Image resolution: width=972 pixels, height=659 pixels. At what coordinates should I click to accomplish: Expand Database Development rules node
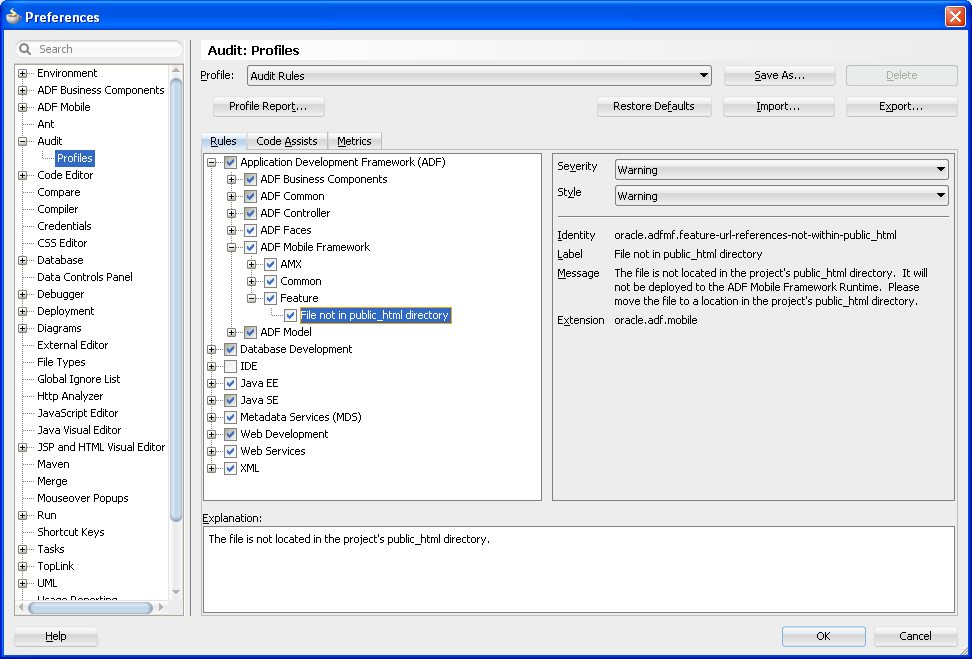tap(211, 350)
